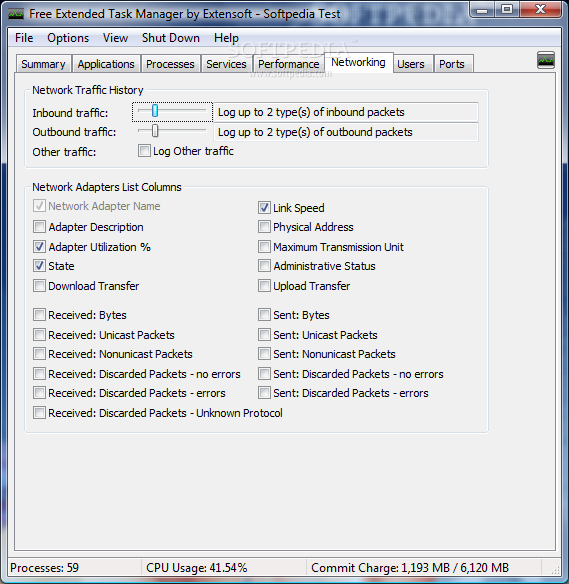Viewport: 569px width, 584px height.
Task: Open the Options menu
Action: (68, 38)
